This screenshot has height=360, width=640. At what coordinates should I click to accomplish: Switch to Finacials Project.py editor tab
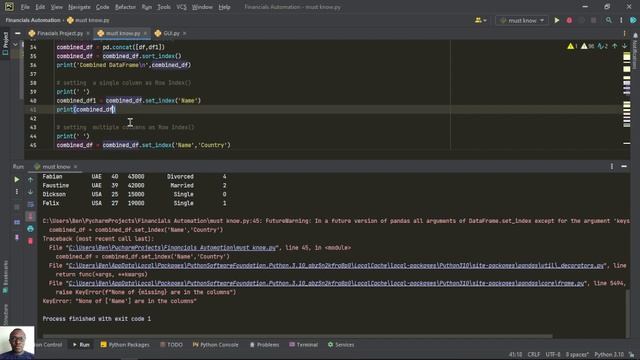click(x=60, y=33)
